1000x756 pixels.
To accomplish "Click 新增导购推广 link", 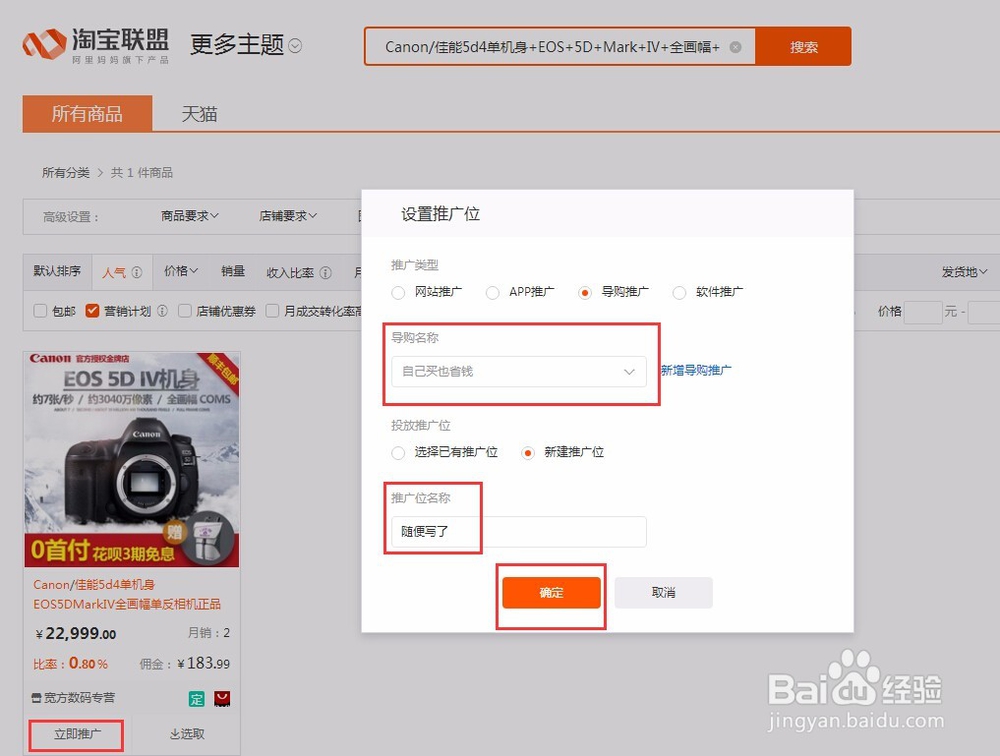I will pyautogui.click(x=696, y=370).
